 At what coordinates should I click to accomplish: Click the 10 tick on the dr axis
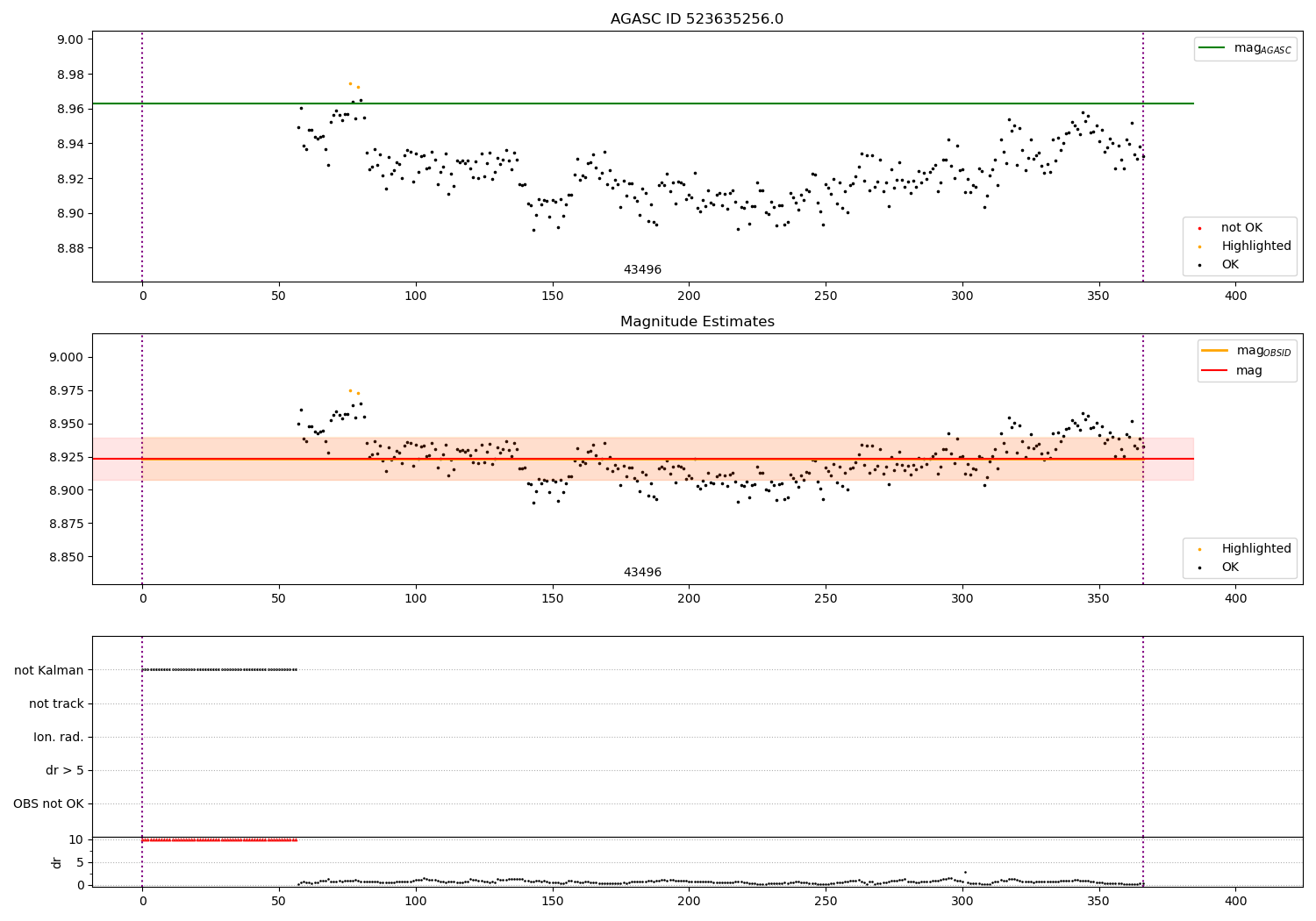[x=77, y=840]
